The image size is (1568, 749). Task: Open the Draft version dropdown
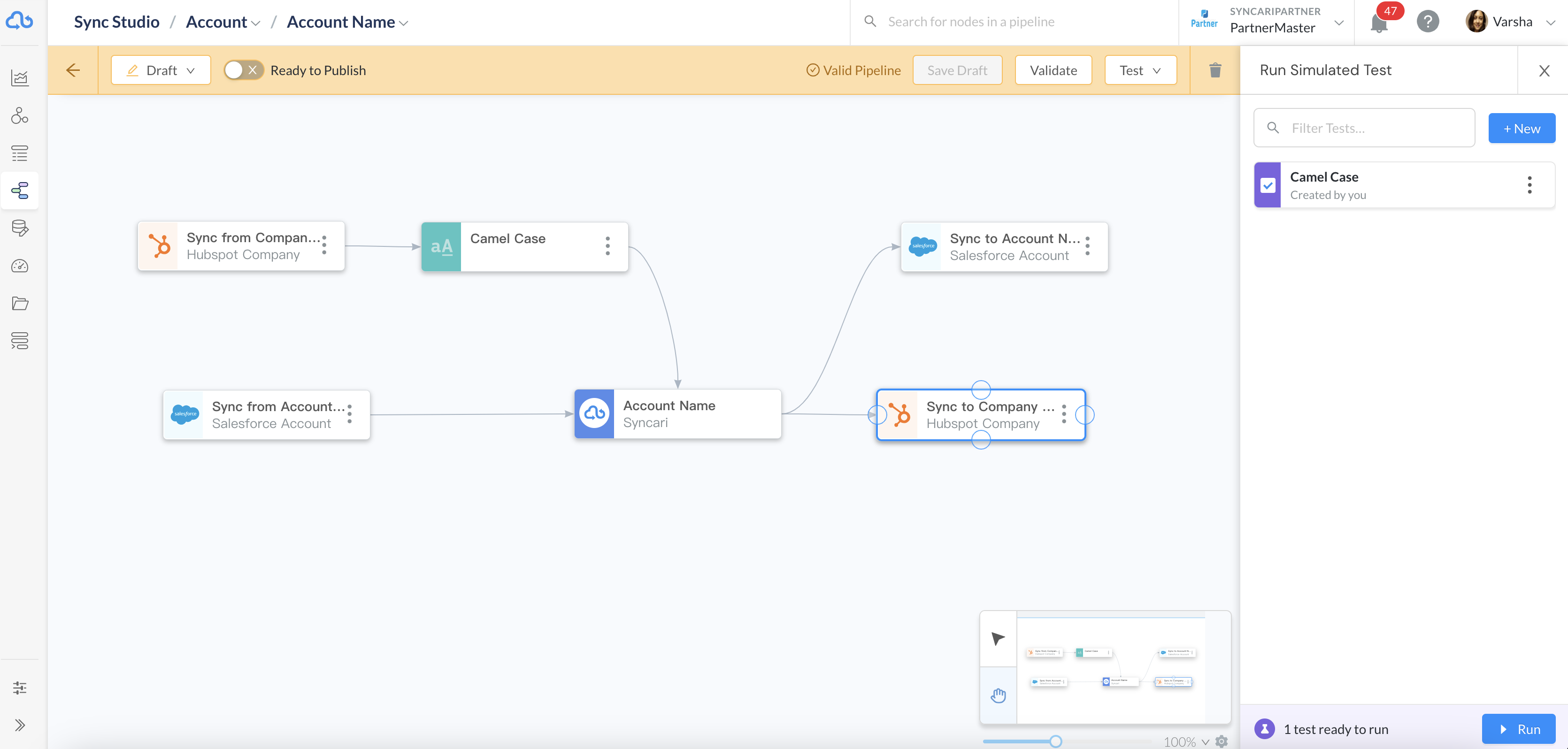[x=161, y=70]
